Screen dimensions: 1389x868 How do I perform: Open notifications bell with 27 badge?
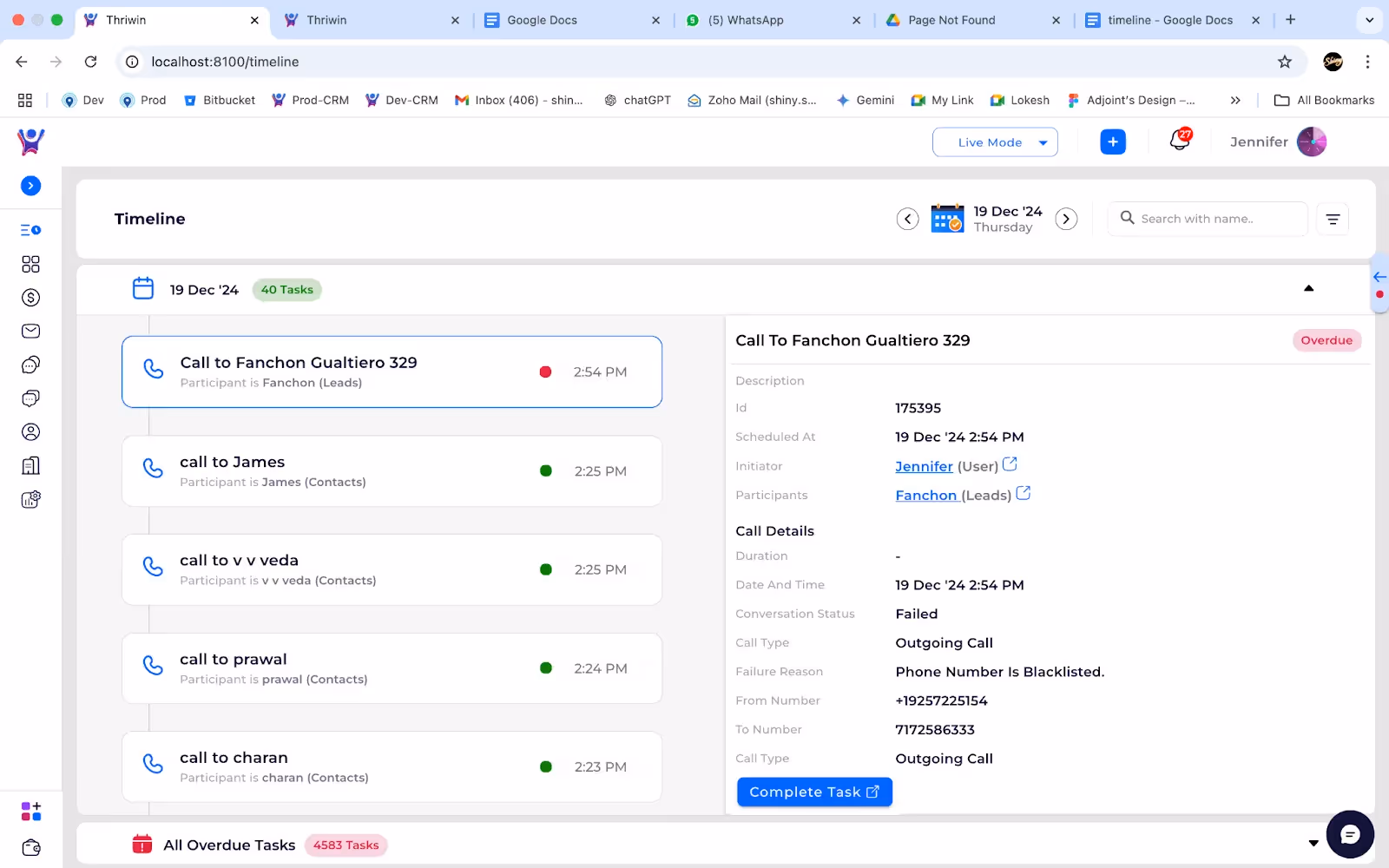(1181, 139)
